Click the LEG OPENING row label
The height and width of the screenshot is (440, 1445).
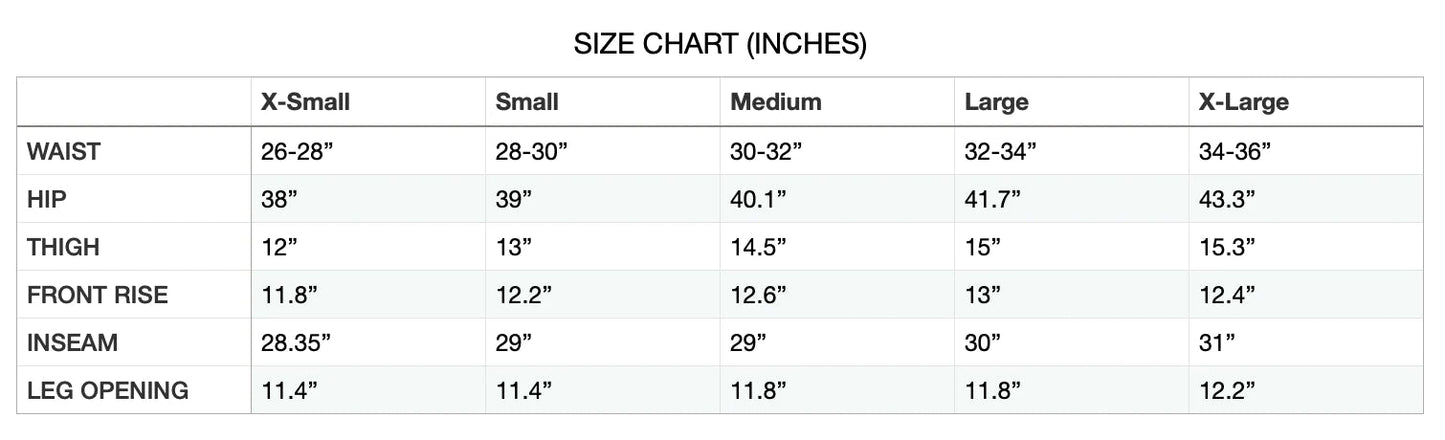pos(107,391)
